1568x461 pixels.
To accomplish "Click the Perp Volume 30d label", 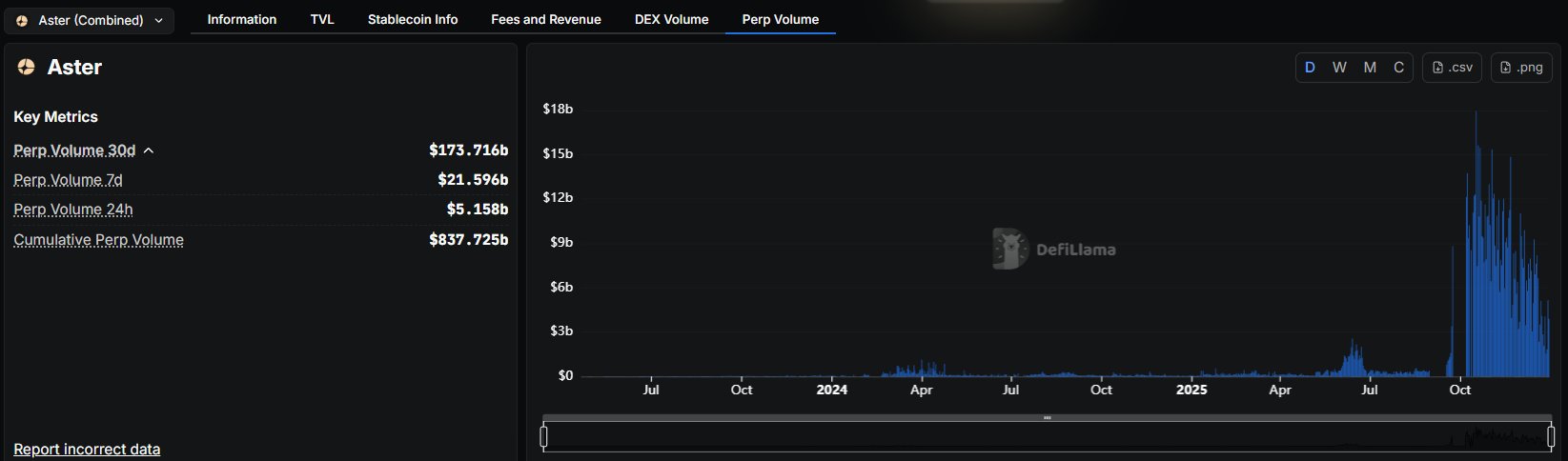I will click(74, 150).
